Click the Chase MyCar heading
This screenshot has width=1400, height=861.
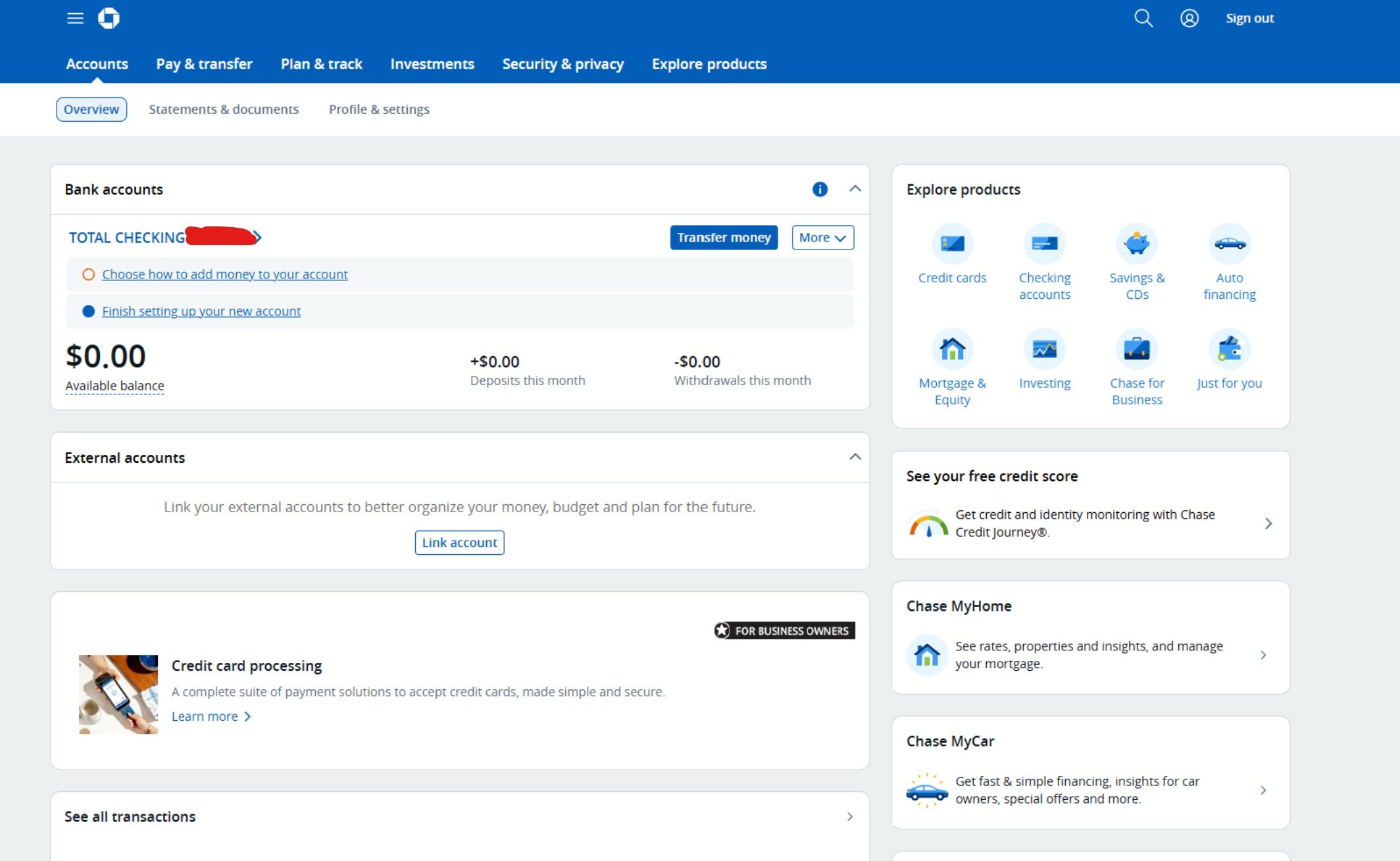coord(951,741)
